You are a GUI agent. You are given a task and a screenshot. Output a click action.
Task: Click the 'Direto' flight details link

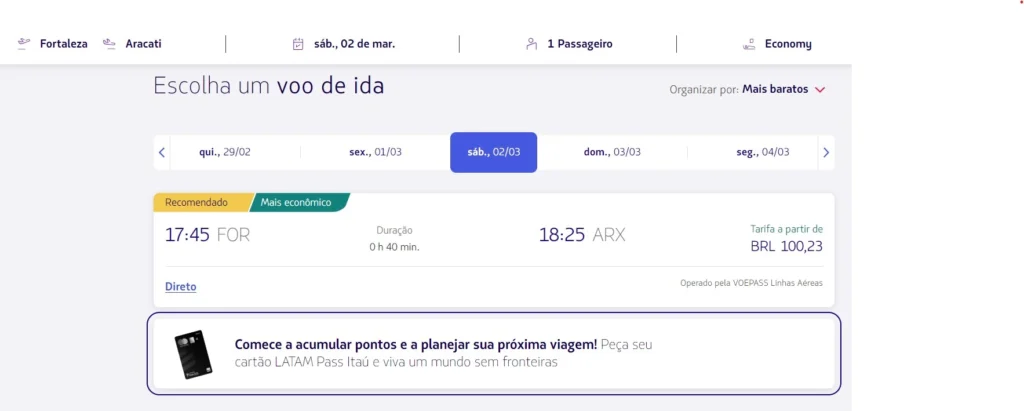[x=181, y=286]
